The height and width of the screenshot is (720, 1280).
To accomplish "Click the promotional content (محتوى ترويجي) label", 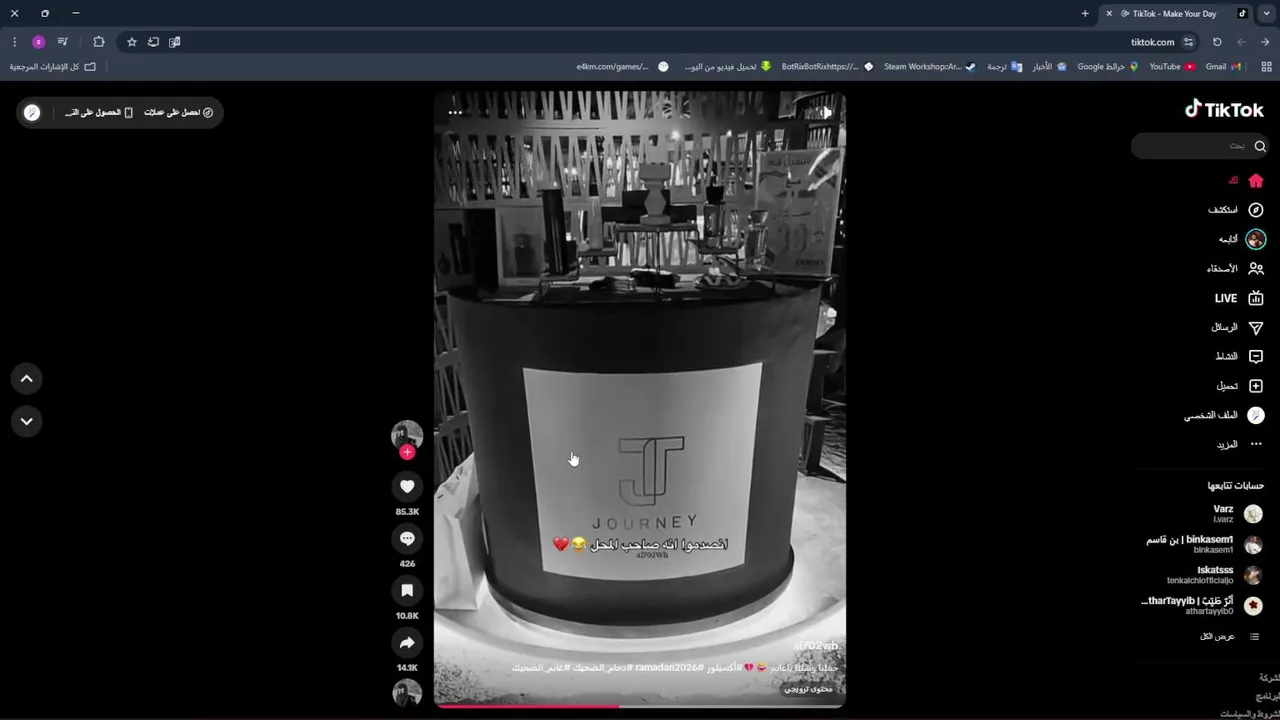I will 808,689.
